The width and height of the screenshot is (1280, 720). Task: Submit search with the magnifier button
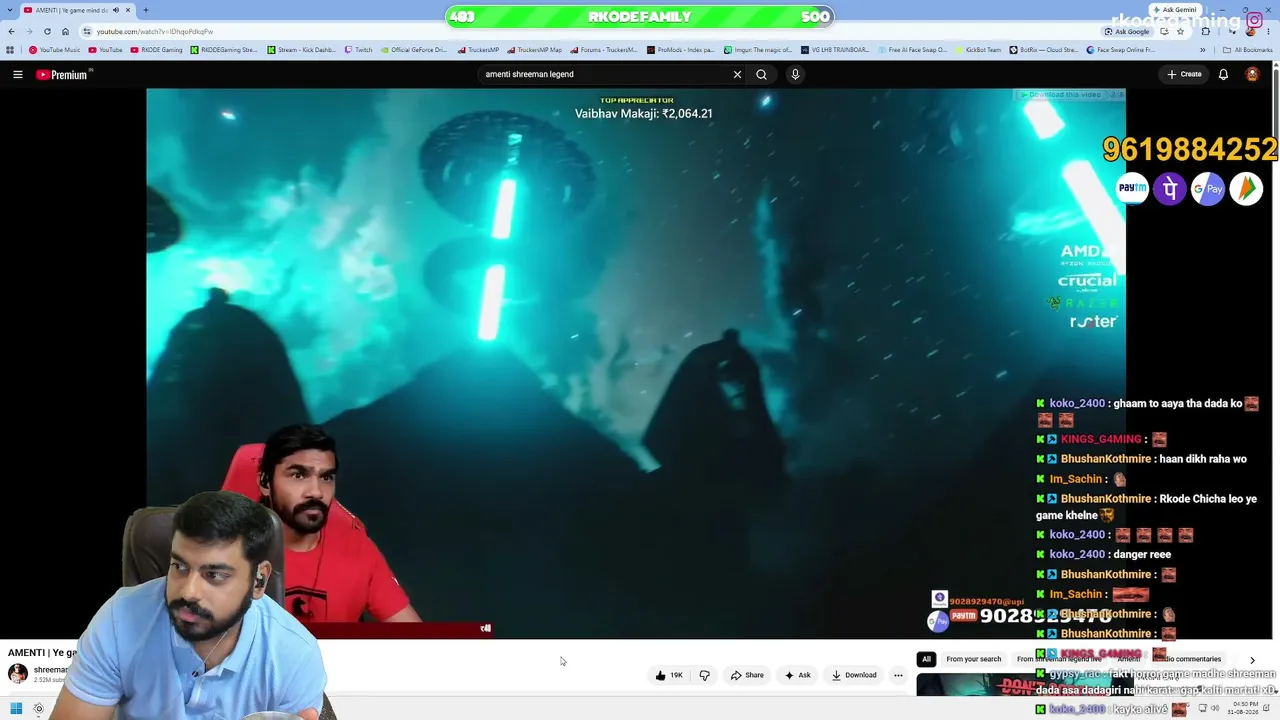pos(761,74)
